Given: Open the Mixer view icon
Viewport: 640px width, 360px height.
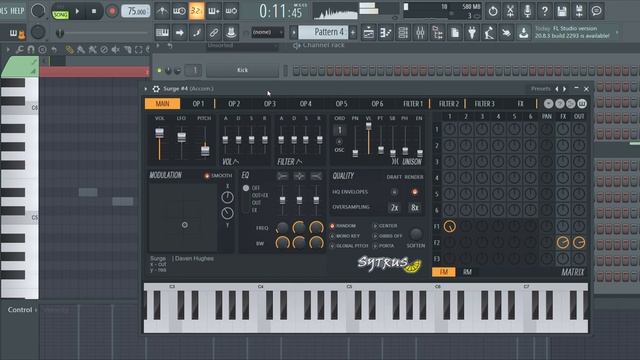Looking at the screenshot, I should pos(420,32).
